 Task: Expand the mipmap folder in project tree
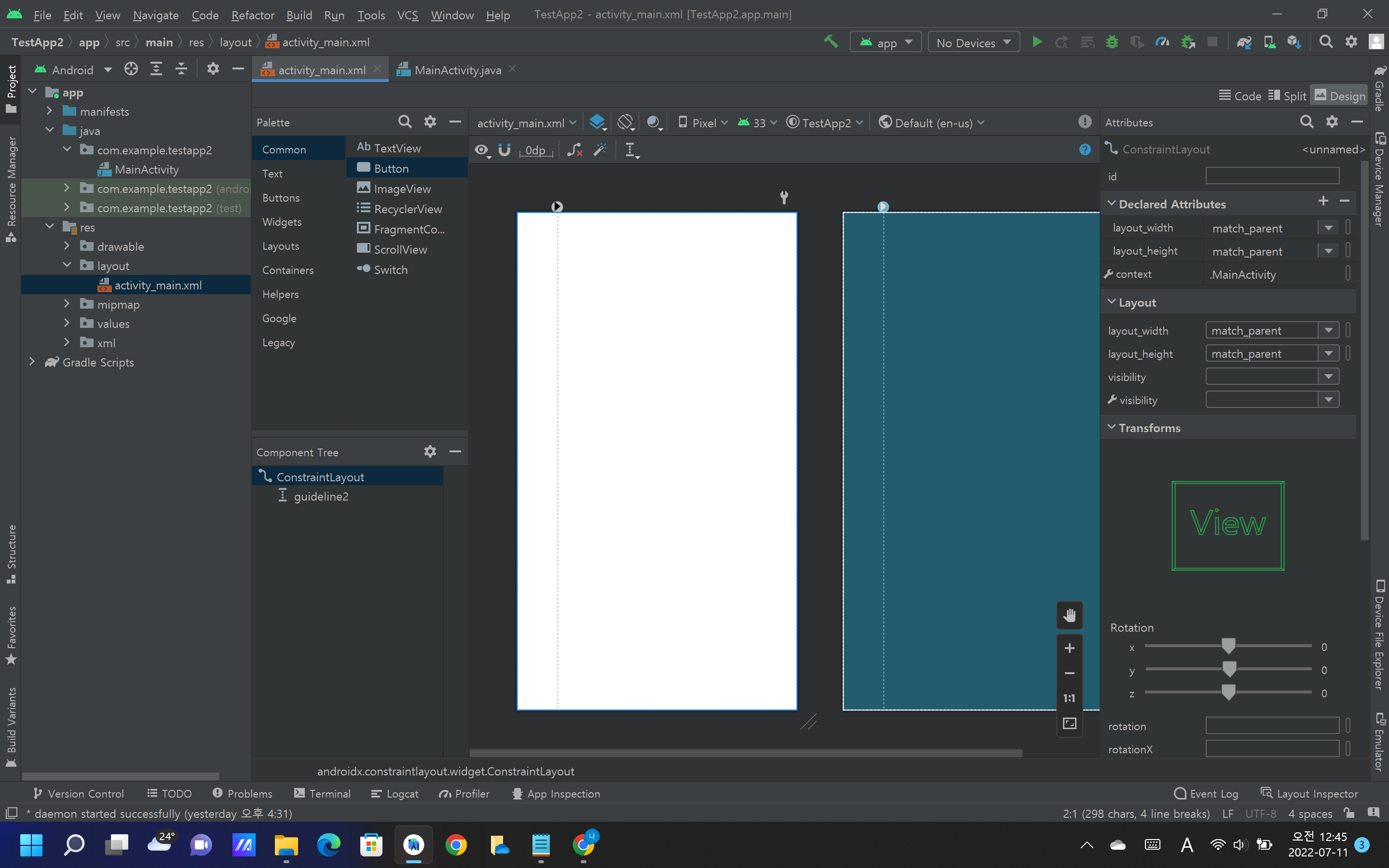click(x=67, y=304)
